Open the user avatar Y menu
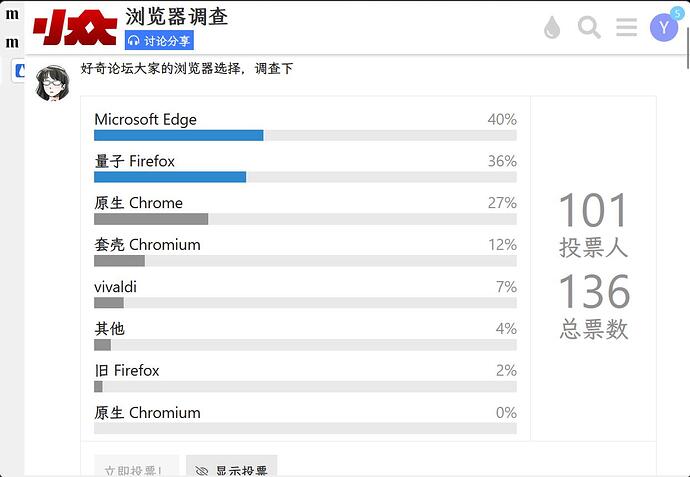 pos(663,28)
